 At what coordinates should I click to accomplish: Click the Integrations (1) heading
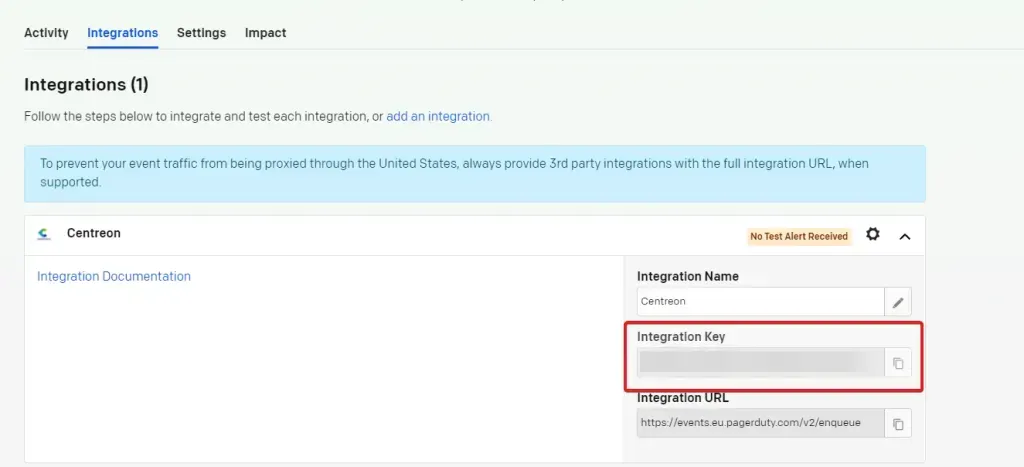pos(86,84)
